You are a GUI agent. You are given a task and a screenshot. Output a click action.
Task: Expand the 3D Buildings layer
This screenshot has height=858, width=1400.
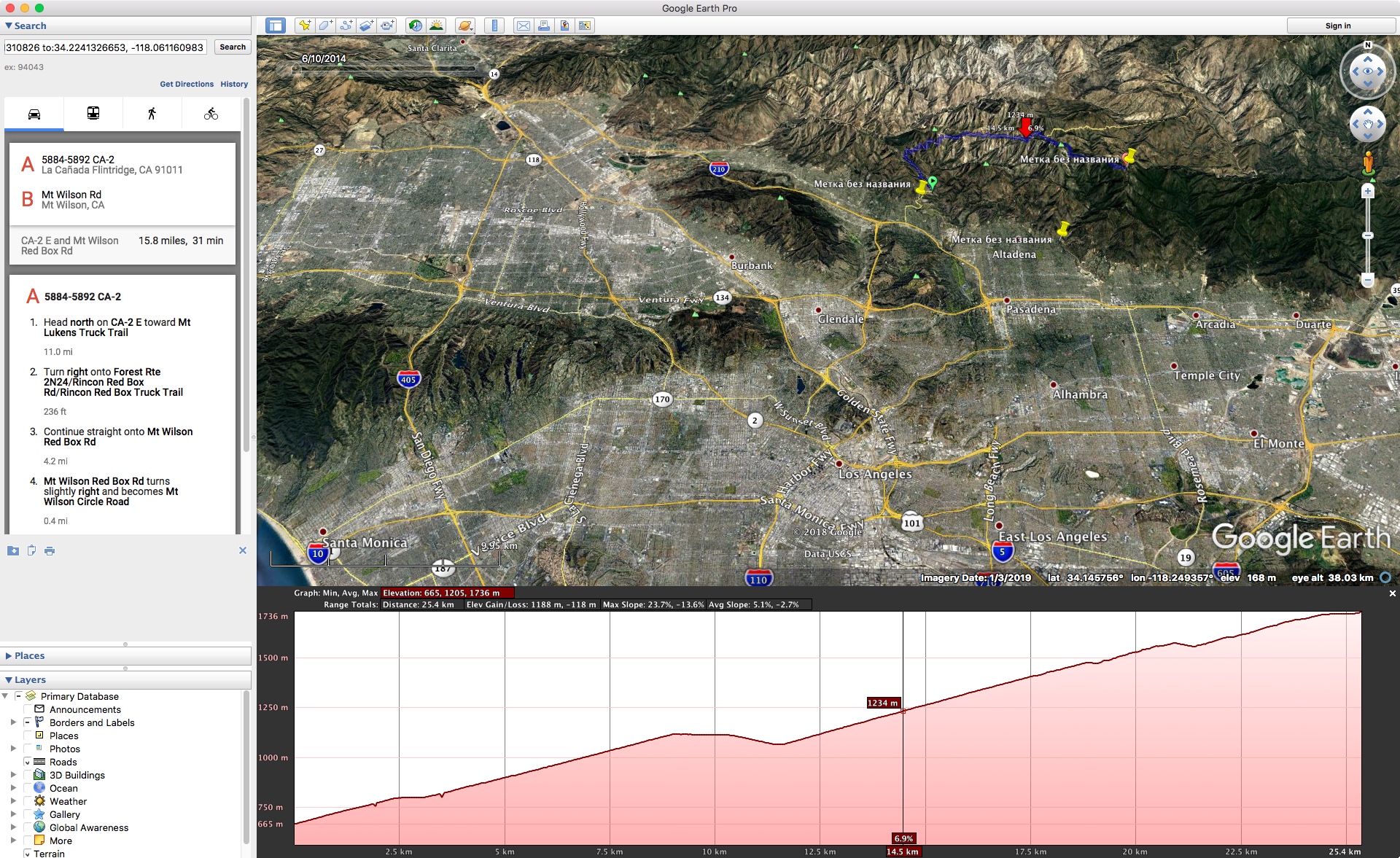pyautogui.click(x=13, y=775)
